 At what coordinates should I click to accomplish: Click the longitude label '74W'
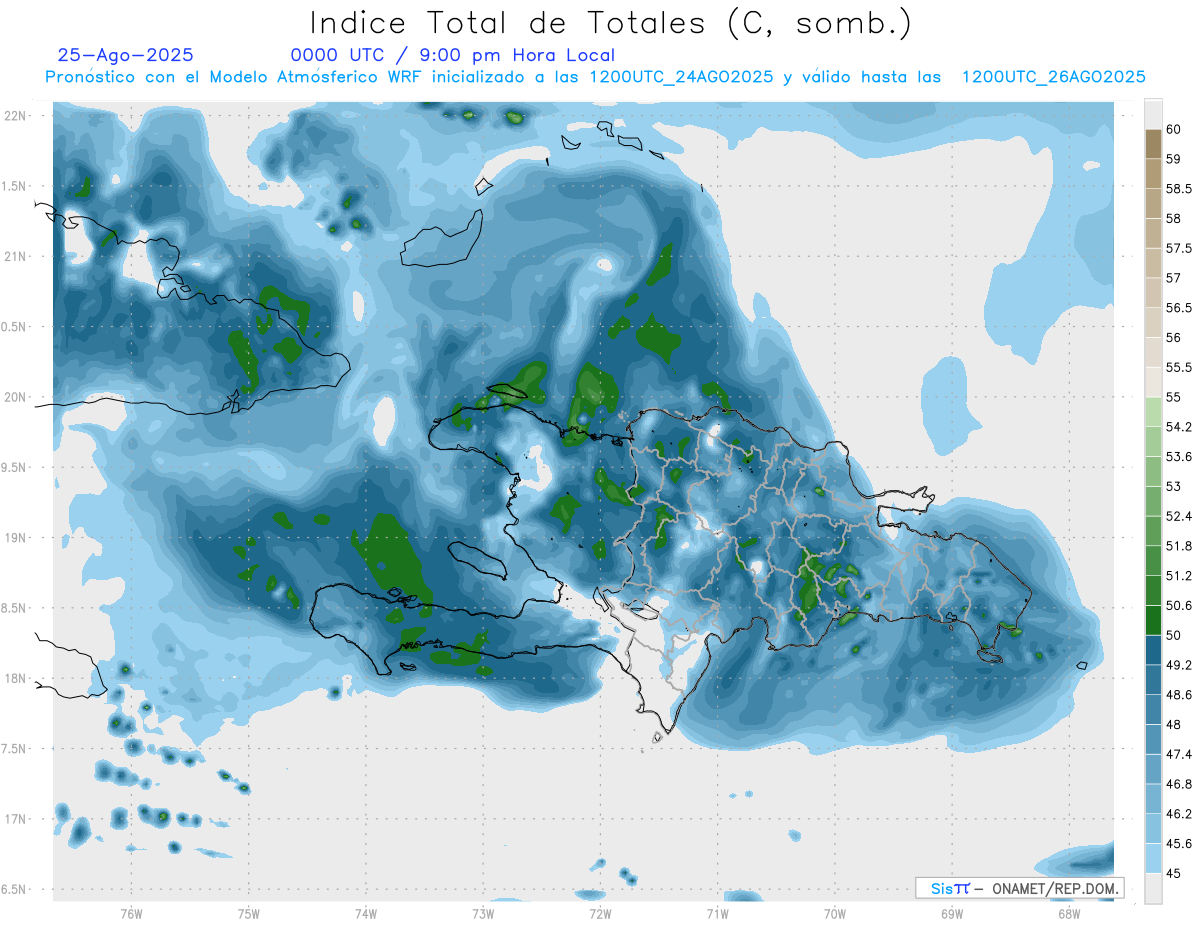366,914
